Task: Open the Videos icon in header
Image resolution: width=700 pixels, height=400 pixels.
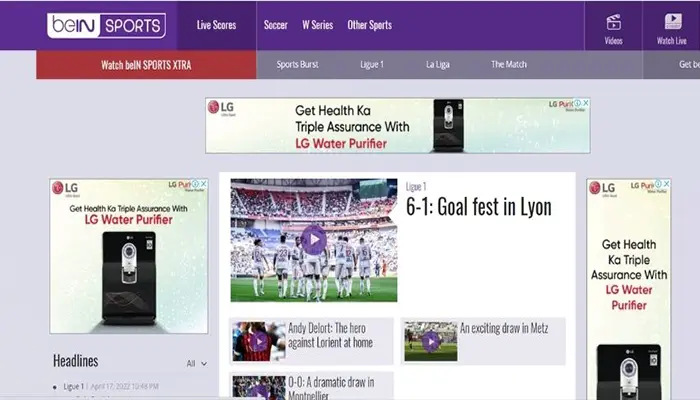Action: coord(613,29)
